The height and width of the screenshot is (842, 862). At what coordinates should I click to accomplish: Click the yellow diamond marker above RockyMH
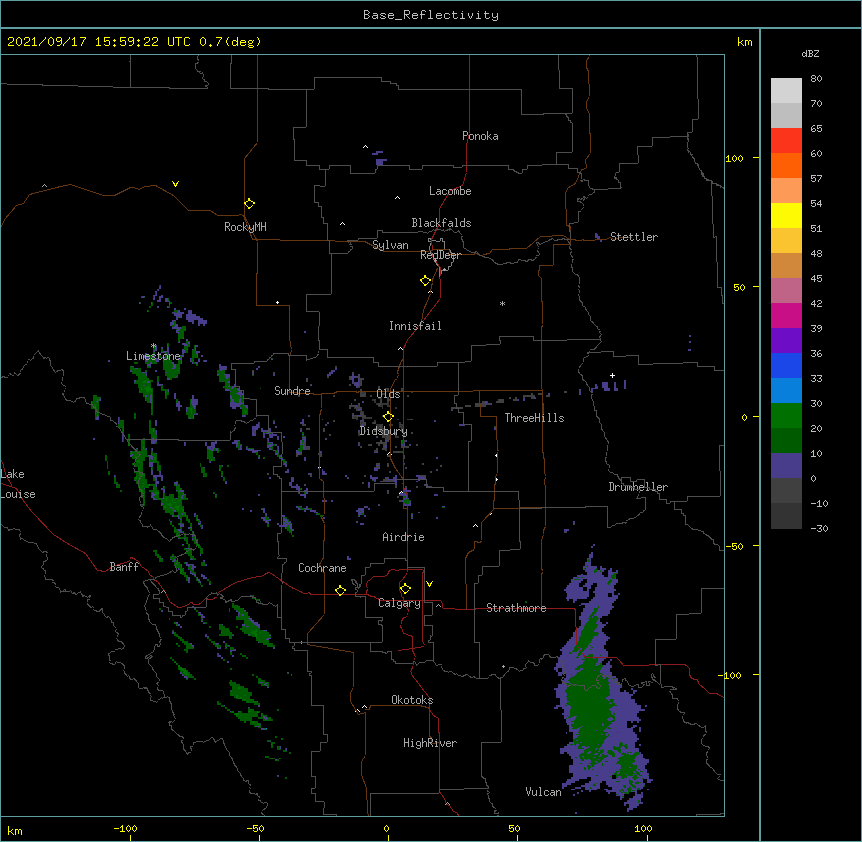(249, 204)
